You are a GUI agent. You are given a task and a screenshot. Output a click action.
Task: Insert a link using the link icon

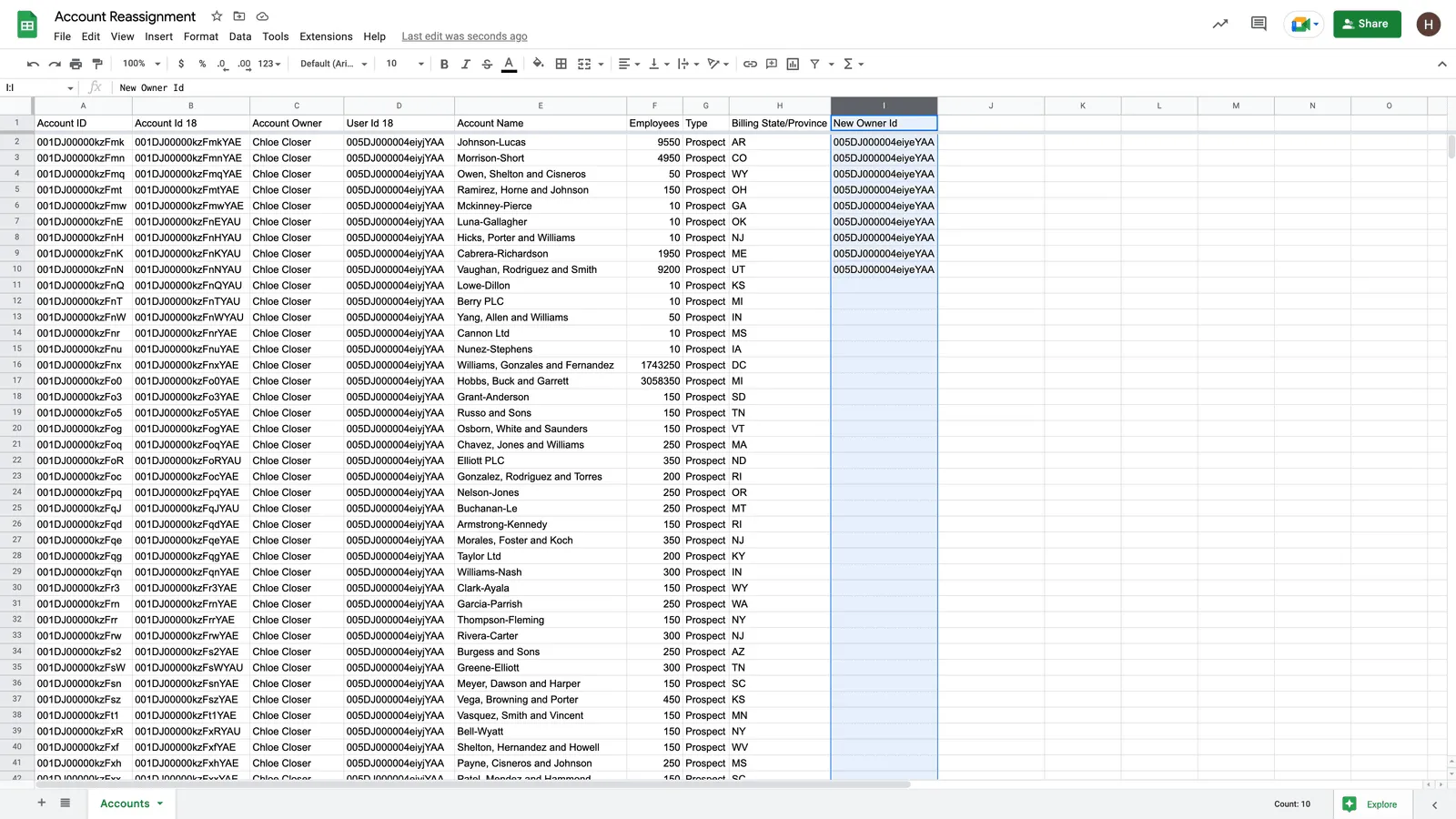(750, 64)
